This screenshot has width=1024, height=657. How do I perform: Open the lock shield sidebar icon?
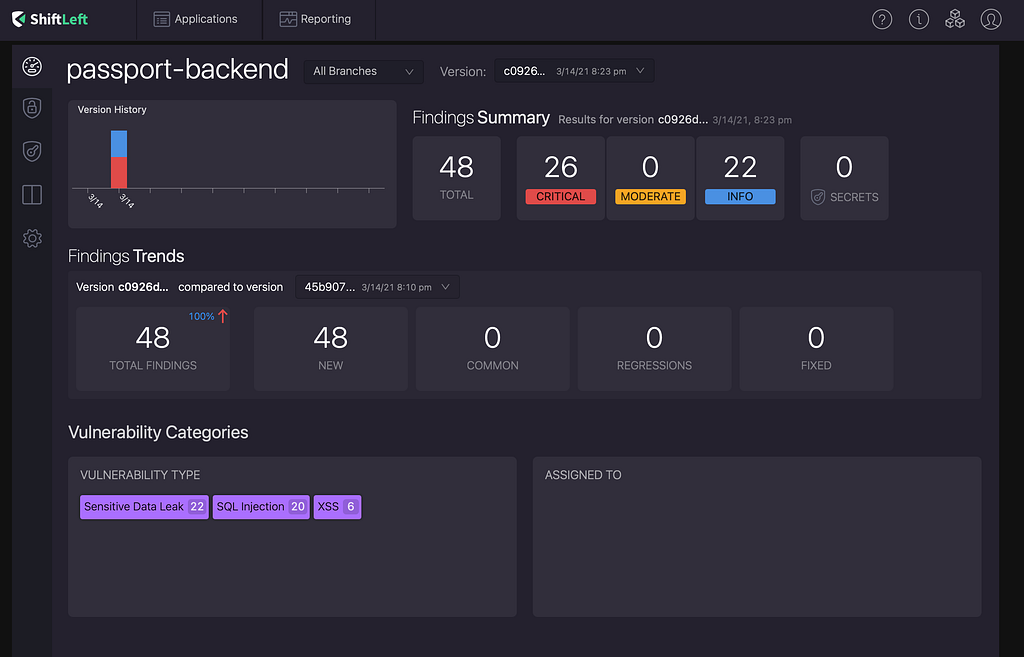coord(32,108)
